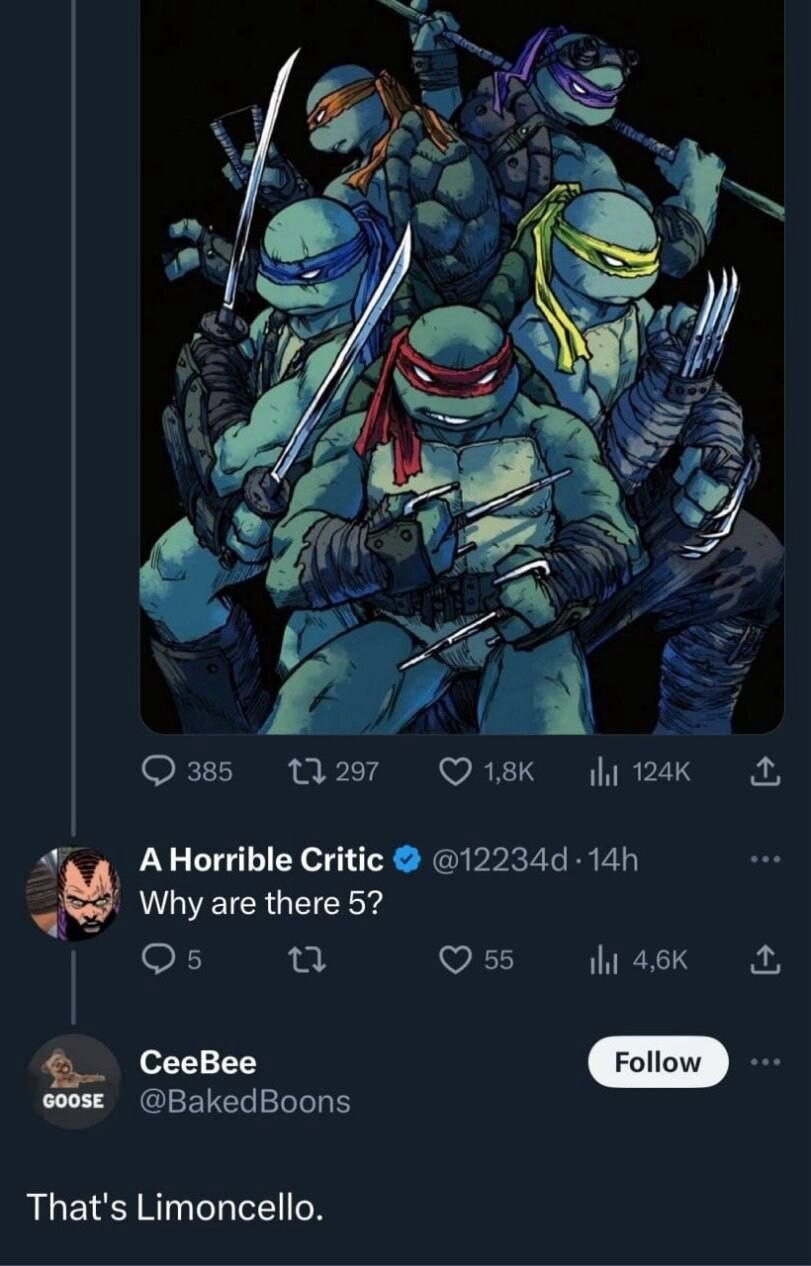Open the @BakedBoons handle

(245, 1101)
